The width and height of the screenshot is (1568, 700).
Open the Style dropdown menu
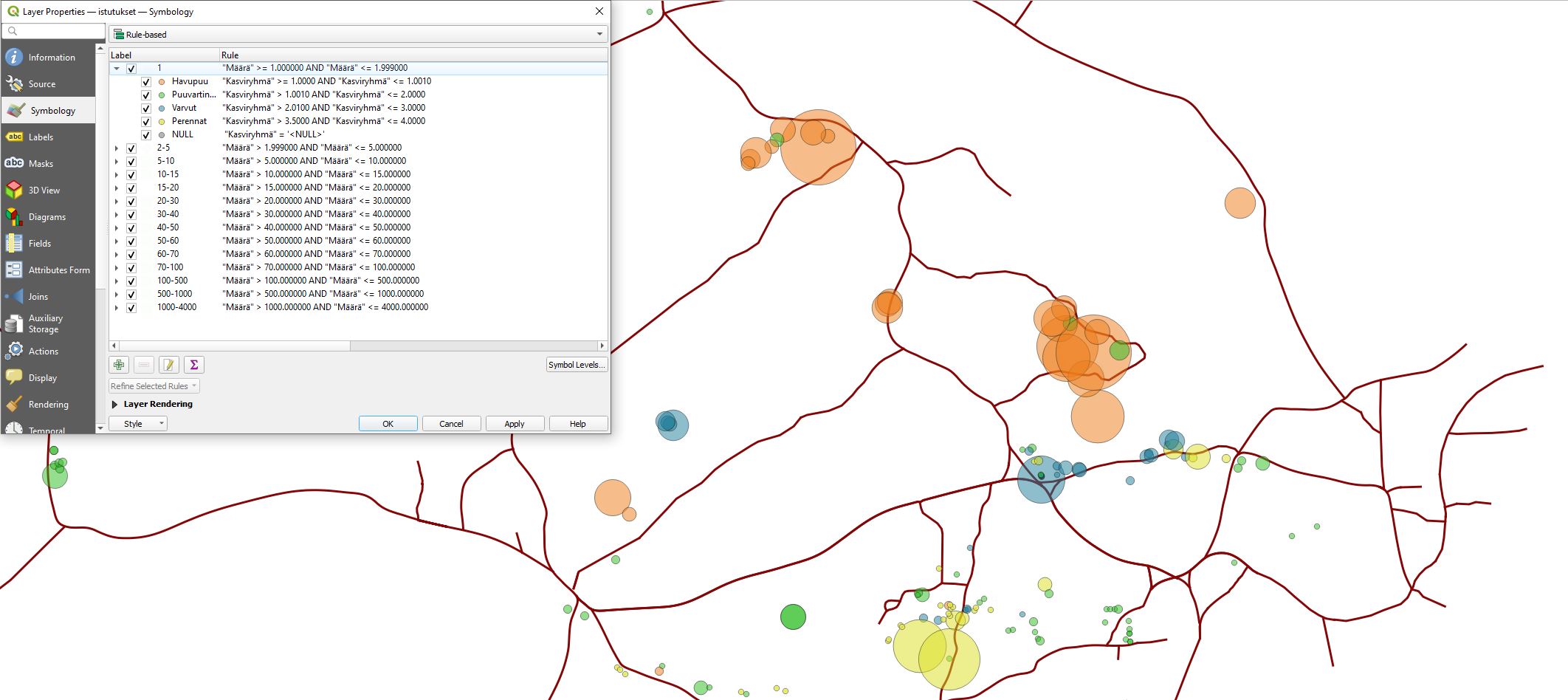pos(137,423)
